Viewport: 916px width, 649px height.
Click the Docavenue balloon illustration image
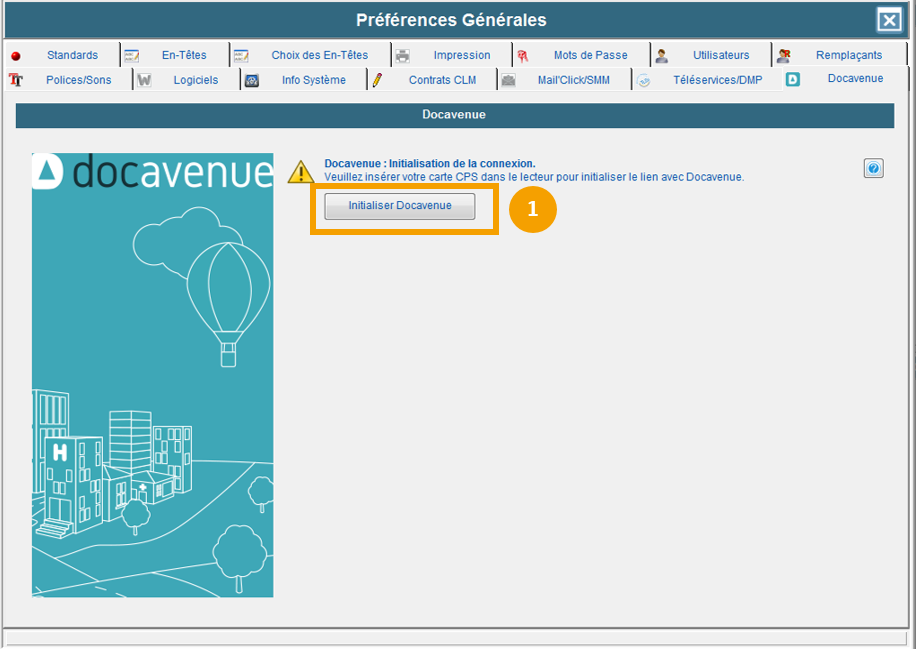tap(152, 375)
